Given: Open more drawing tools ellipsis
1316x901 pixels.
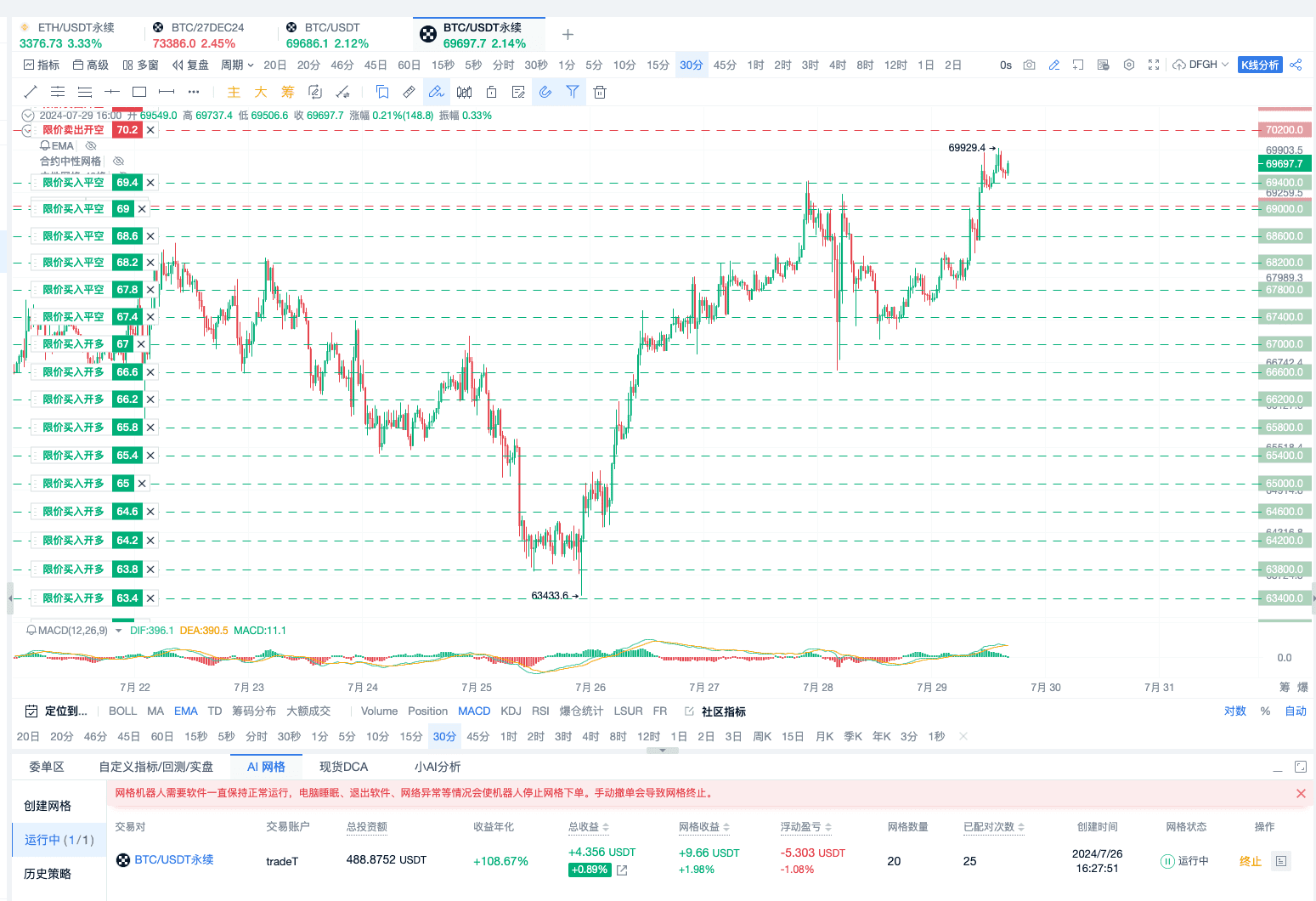Looking at the screenshot, I should 194,92.
